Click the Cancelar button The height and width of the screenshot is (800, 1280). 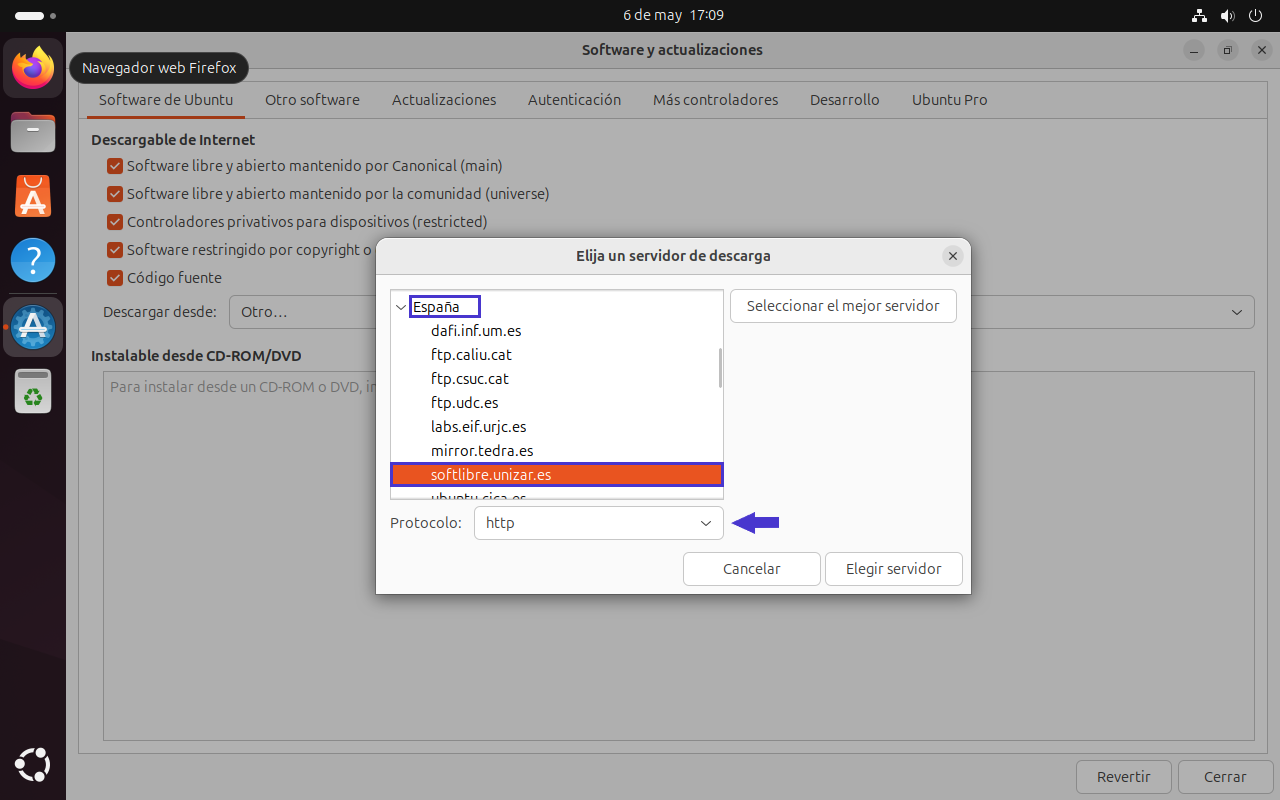pos(752,569)
